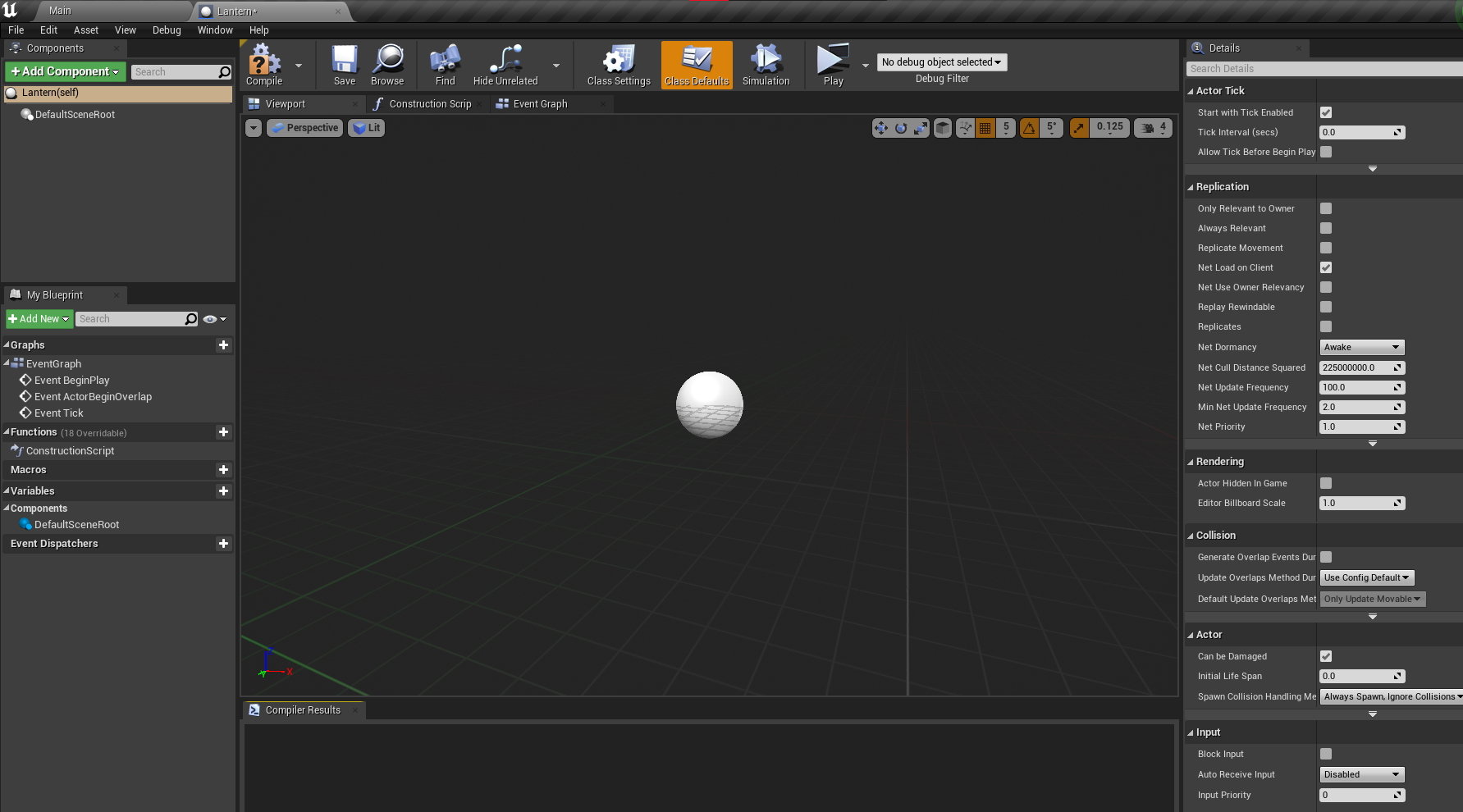Click the Add Component button
The height and width of the screenshot is (812, 1463).
click(65, 72)
